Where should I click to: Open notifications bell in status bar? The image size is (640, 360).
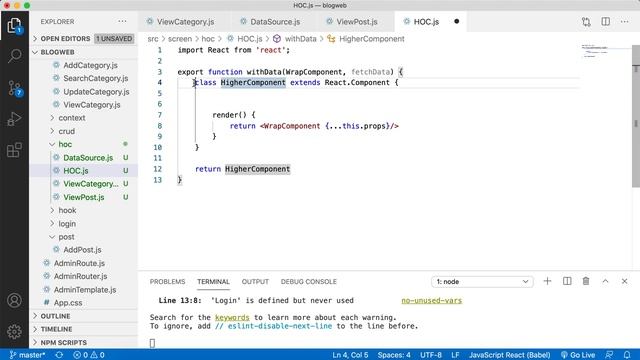coord(627,355)
